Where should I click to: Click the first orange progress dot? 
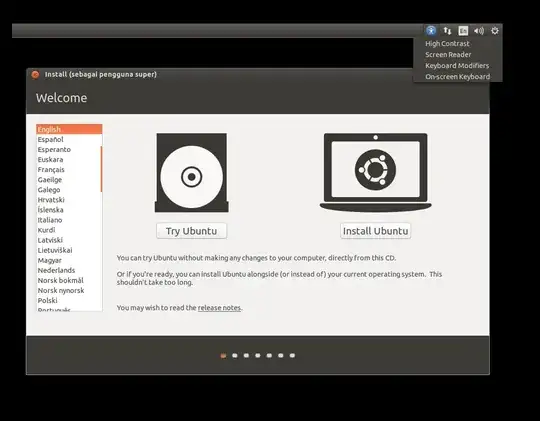pos(223,356)
